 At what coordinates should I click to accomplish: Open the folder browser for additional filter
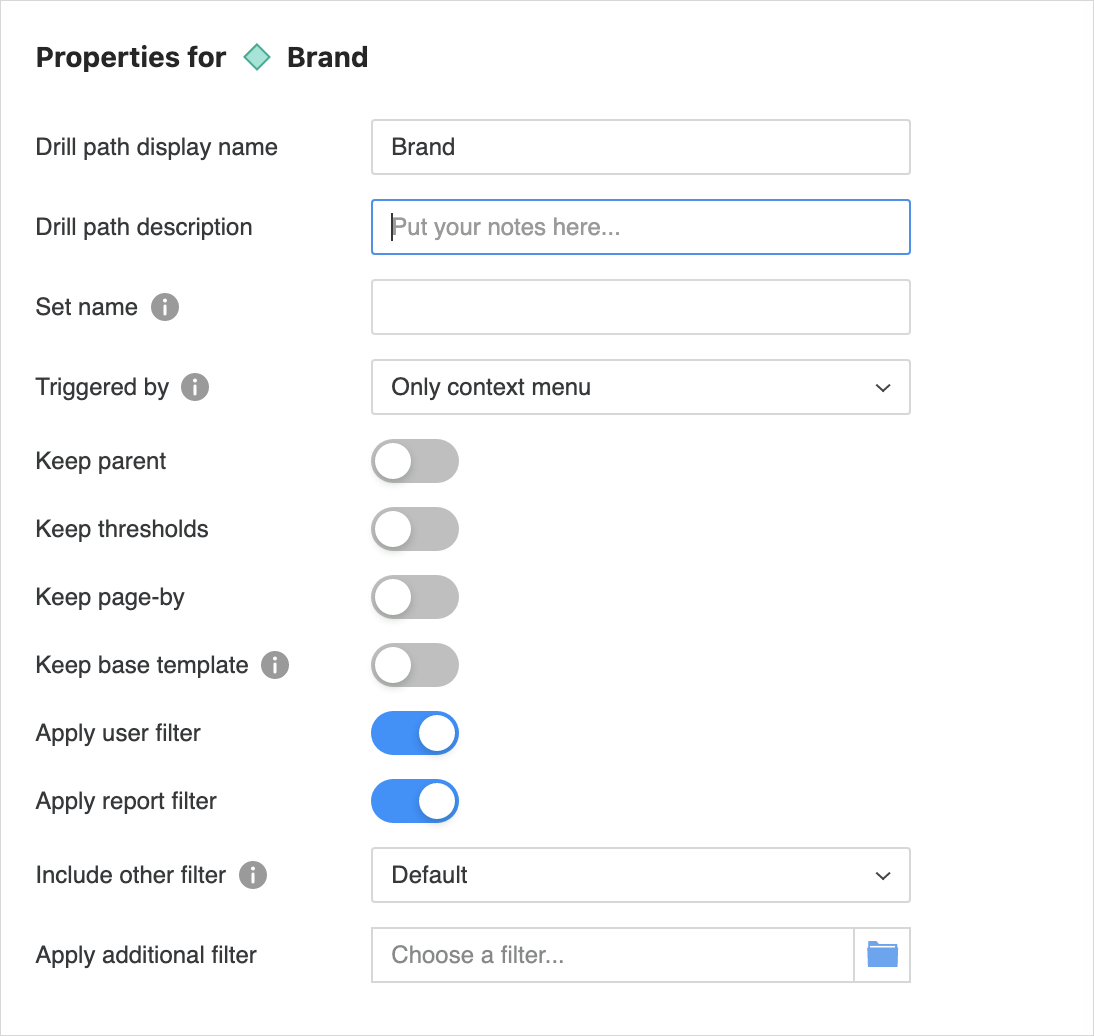click(x=882, y=955)
